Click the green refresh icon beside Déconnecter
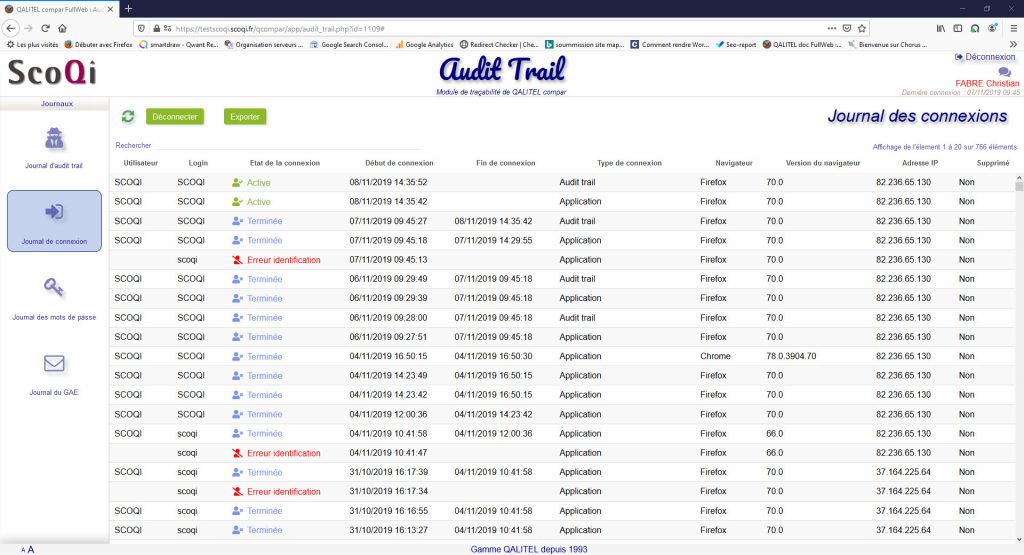 pyautogui.click(x=127, y=116)
